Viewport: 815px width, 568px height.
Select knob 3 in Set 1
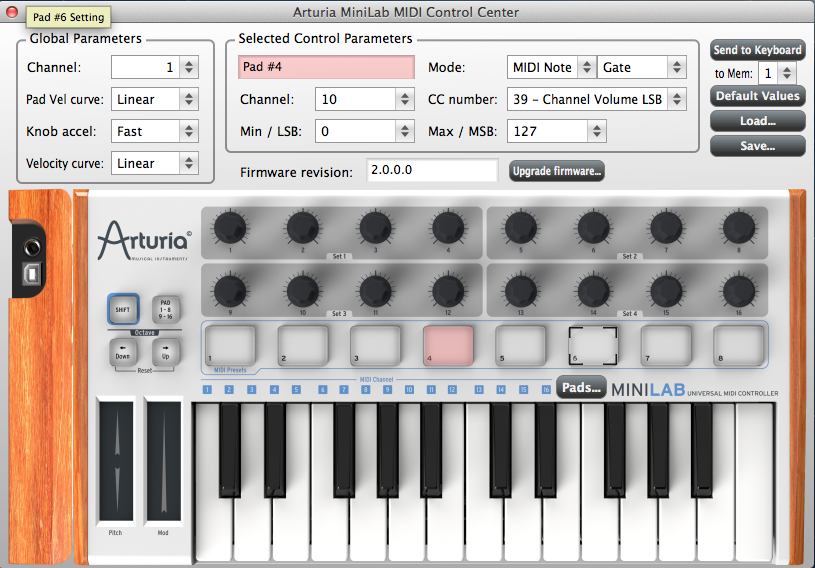[375, 228]
